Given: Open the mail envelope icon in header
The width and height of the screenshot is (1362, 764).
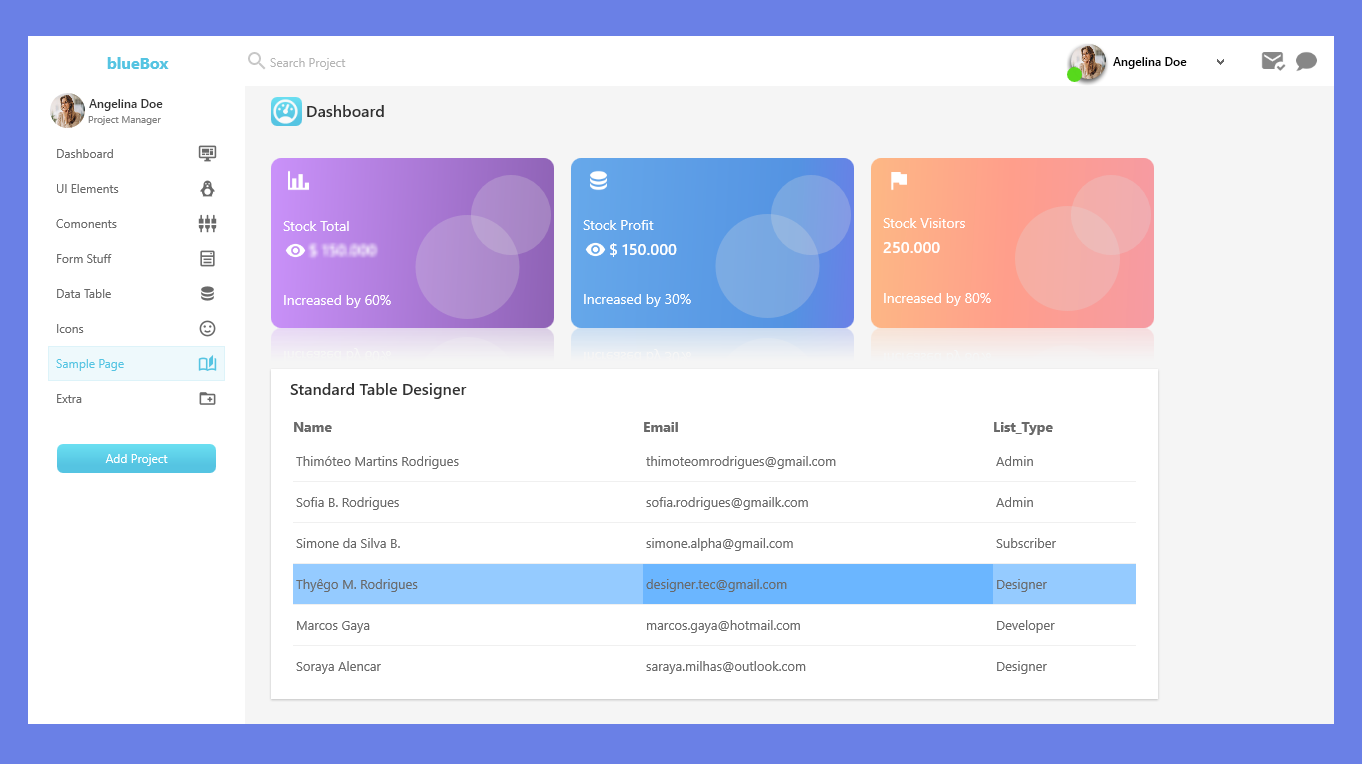Looking at the screenshot, I should pos(1272,62).
